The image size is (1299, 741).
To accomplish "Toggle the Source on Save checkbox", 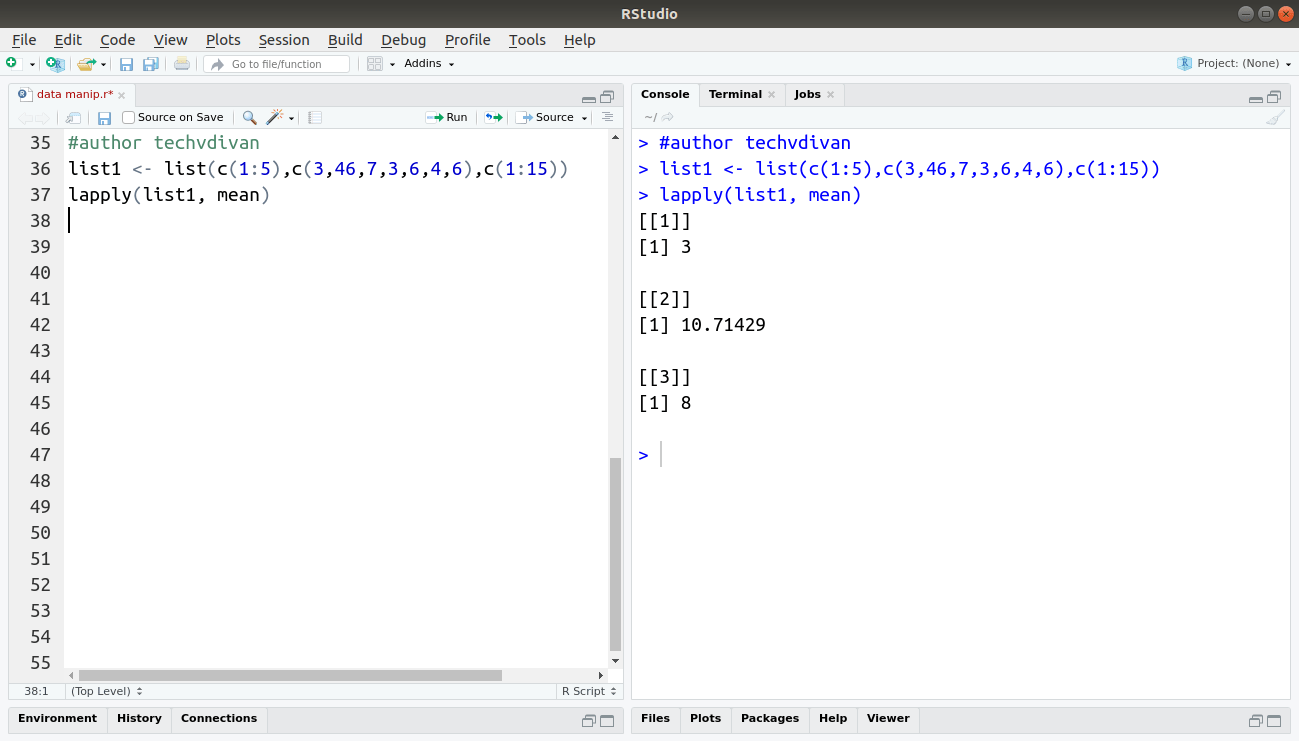I will point(128,117).
